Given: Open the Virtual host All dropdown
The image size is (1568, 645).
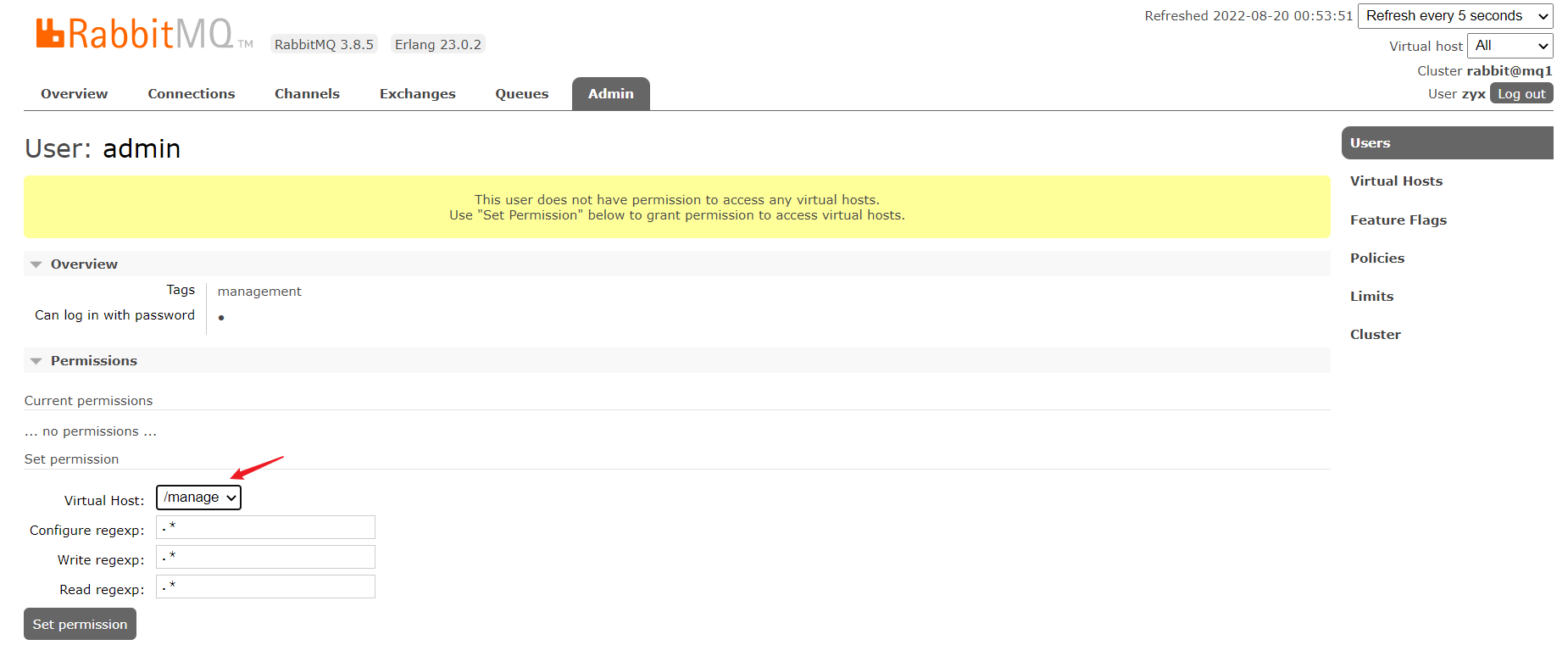Looking at the screenshot, I should (x=1510, y=46).
